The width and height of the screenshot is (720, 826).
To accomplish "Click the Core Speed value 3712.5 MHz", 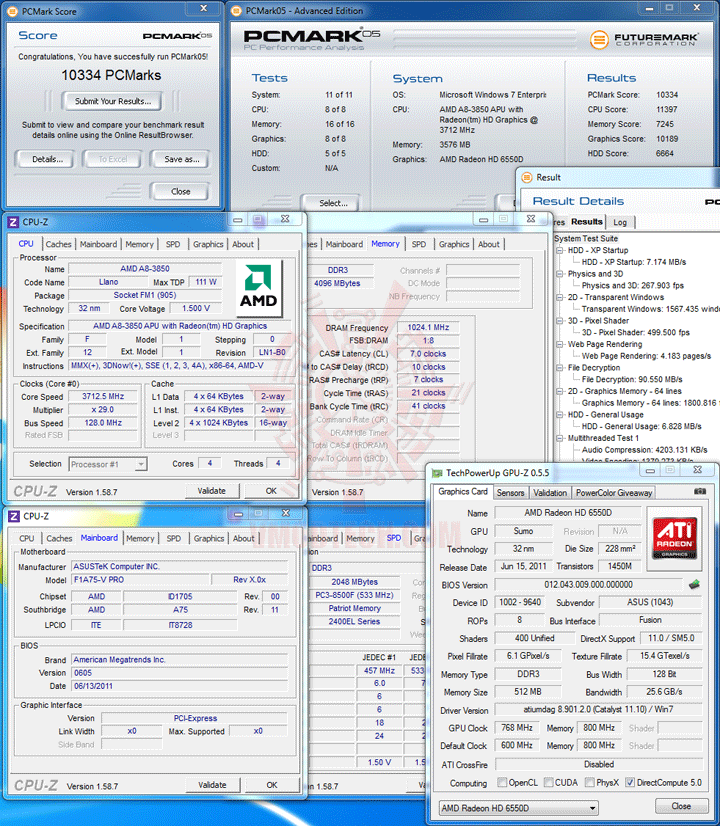I will pos(103,396).
